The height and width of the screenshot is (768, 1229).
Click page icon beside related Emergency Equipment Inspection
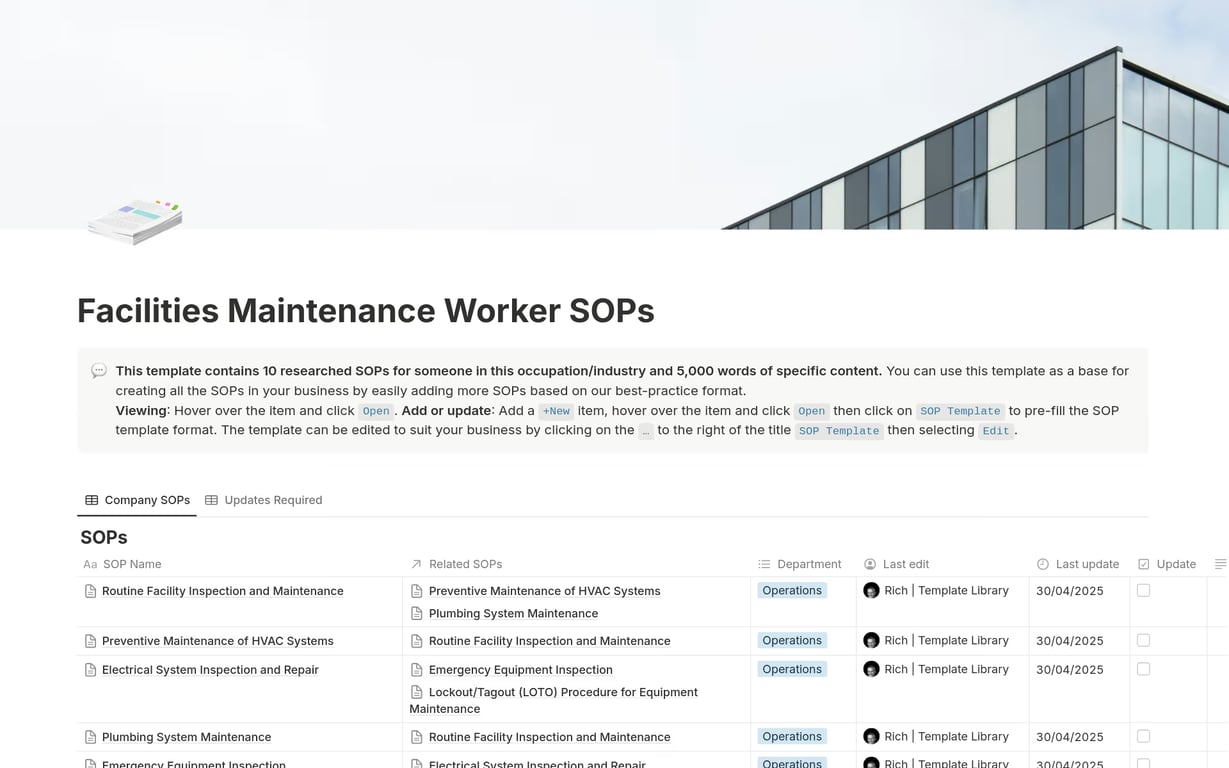point(417,670)
